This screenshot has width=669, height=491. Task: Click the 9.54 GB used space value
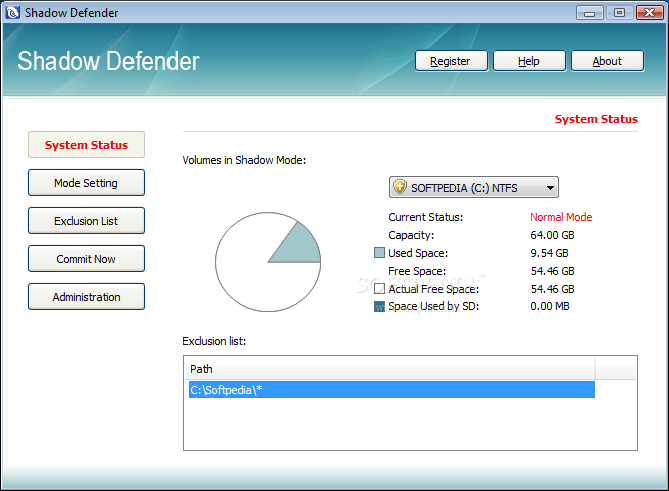pyautogui.click(x=549, y=253)
